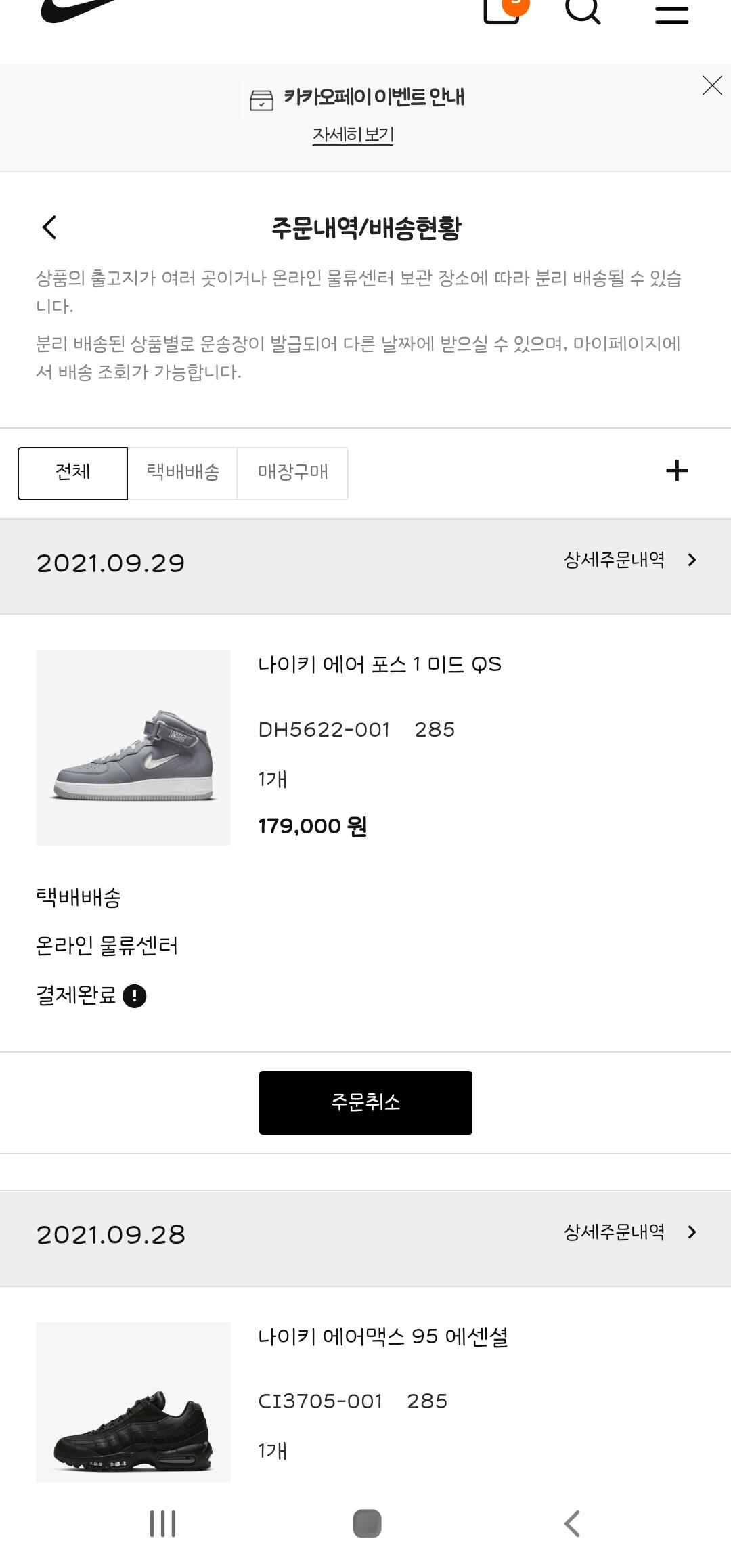Tap the search magnifier icon

[x=583, y=9]
